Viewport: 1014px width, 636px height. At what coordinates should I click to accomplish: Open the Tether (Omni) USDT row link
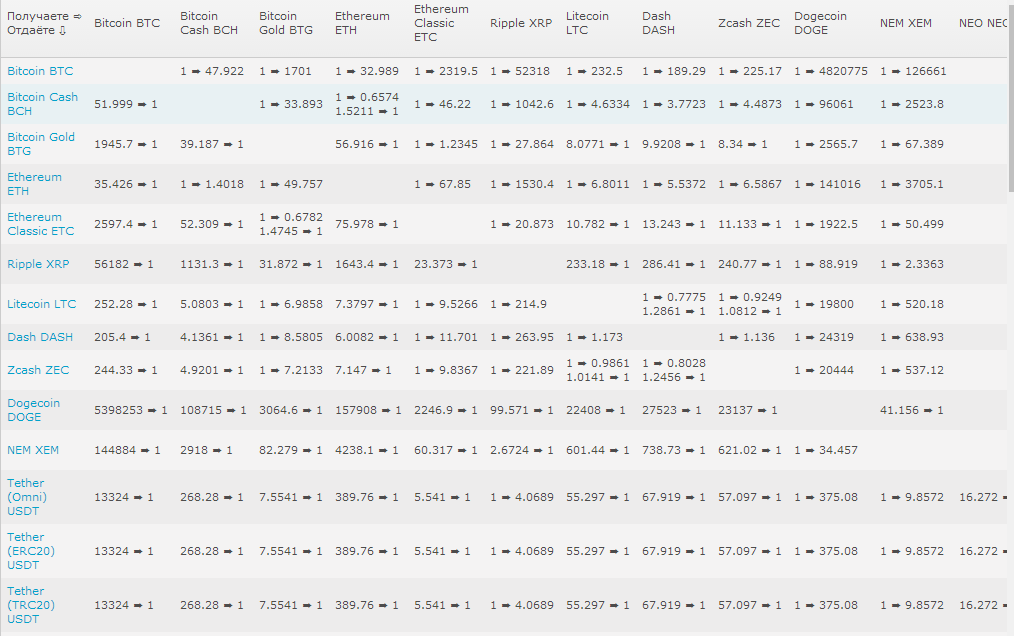27,497
